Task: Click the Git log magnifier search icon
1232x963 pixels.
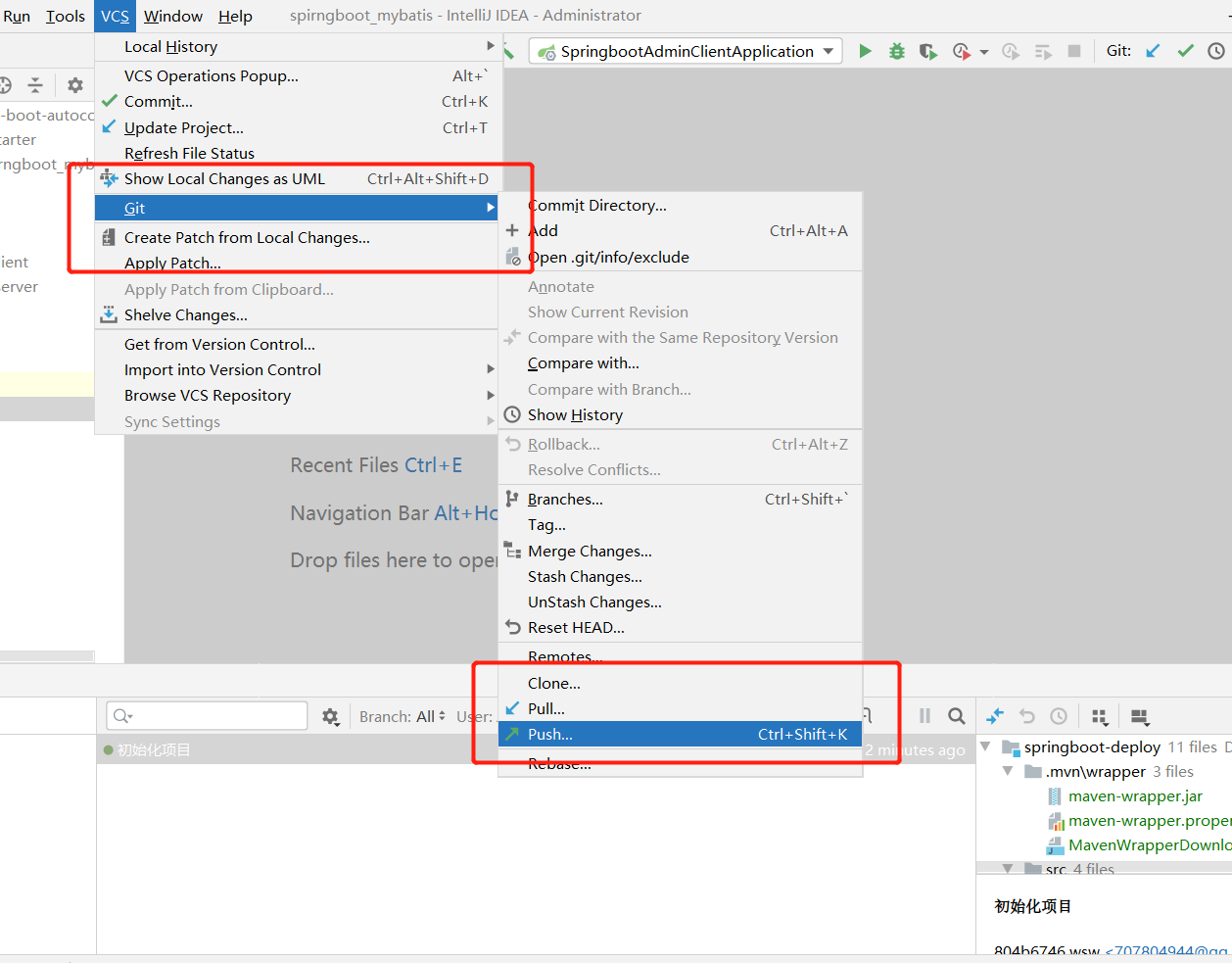Action: tap(957, 716)
